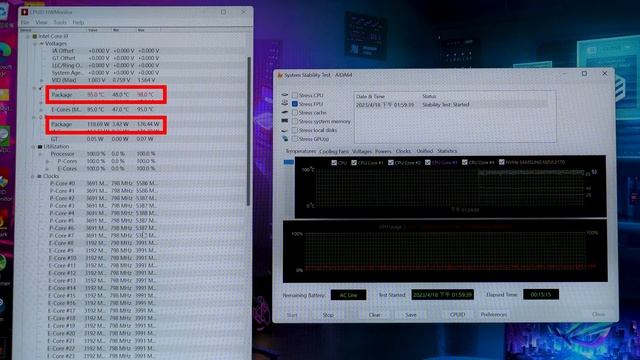Uncheck the Stress FPU checkbox
640x360 pixels.
coord(295,104)
